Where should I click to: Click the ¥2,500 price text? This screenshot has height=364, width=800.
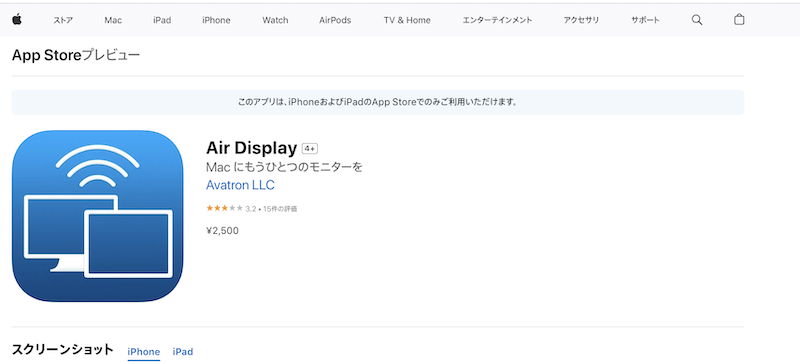pos(222,231)
